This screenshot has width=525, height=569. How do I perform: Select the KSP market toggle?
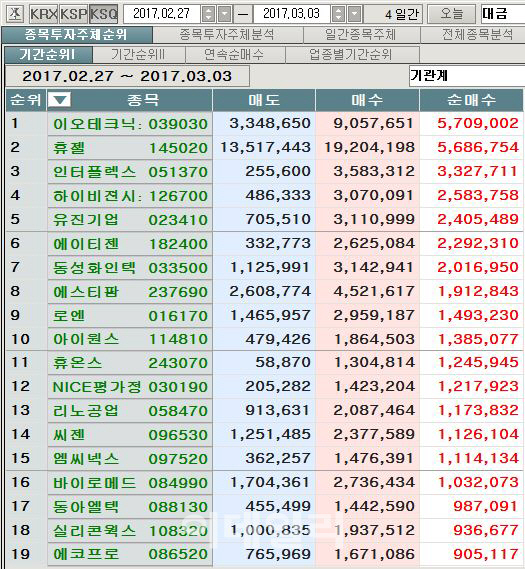point(74,14)
